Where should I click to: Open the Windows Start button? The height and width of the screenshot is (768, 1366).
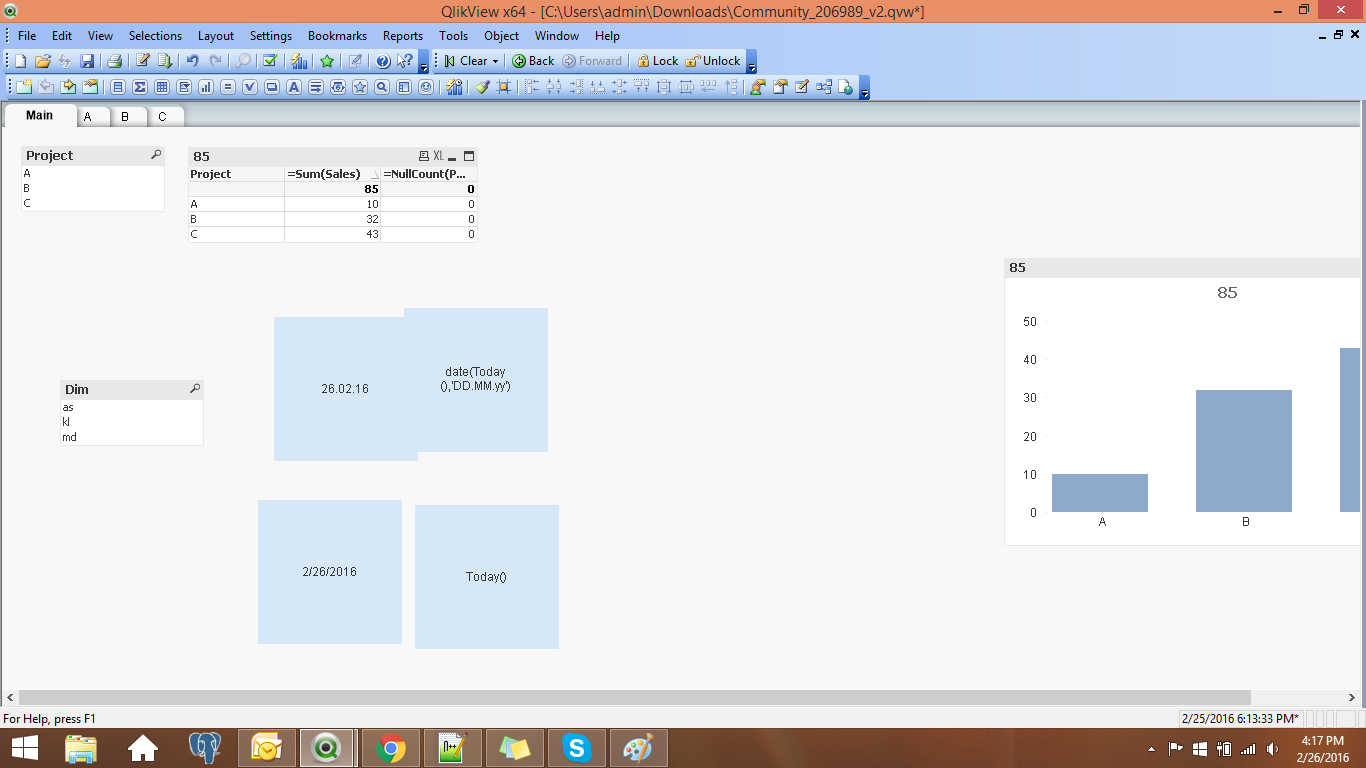(25, 747)
